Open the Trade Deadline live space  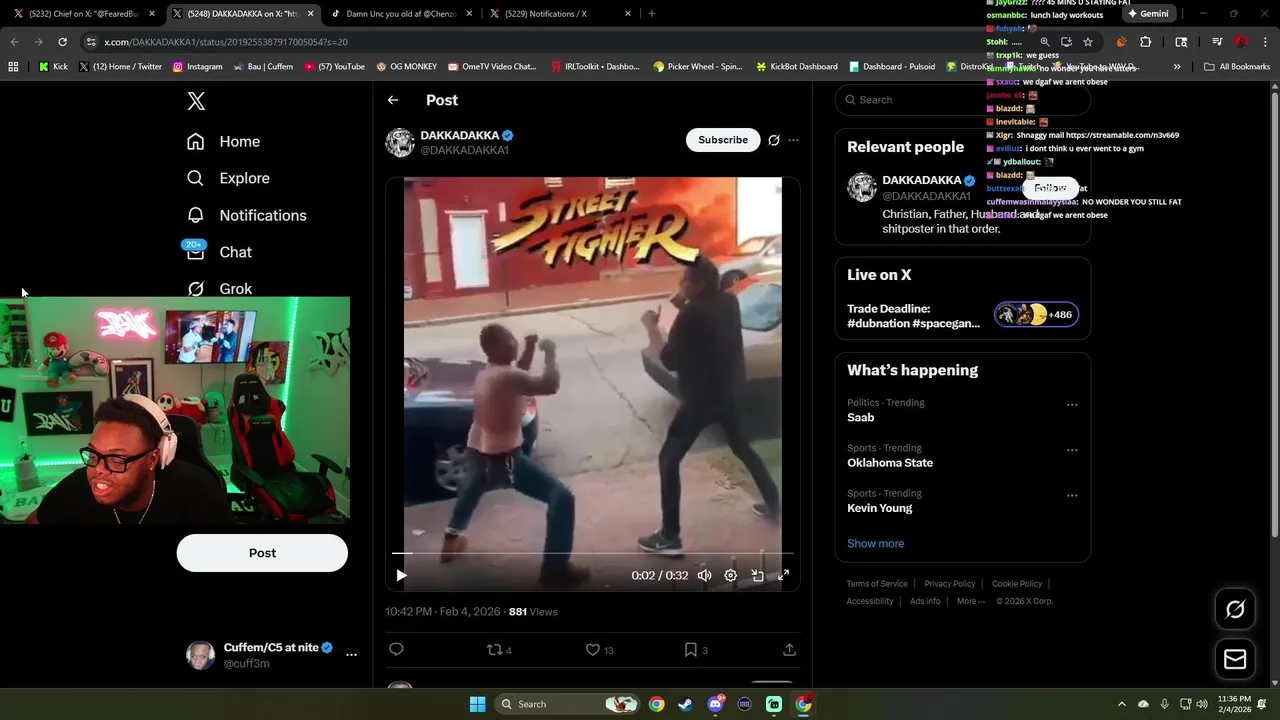tap(962, 315)
